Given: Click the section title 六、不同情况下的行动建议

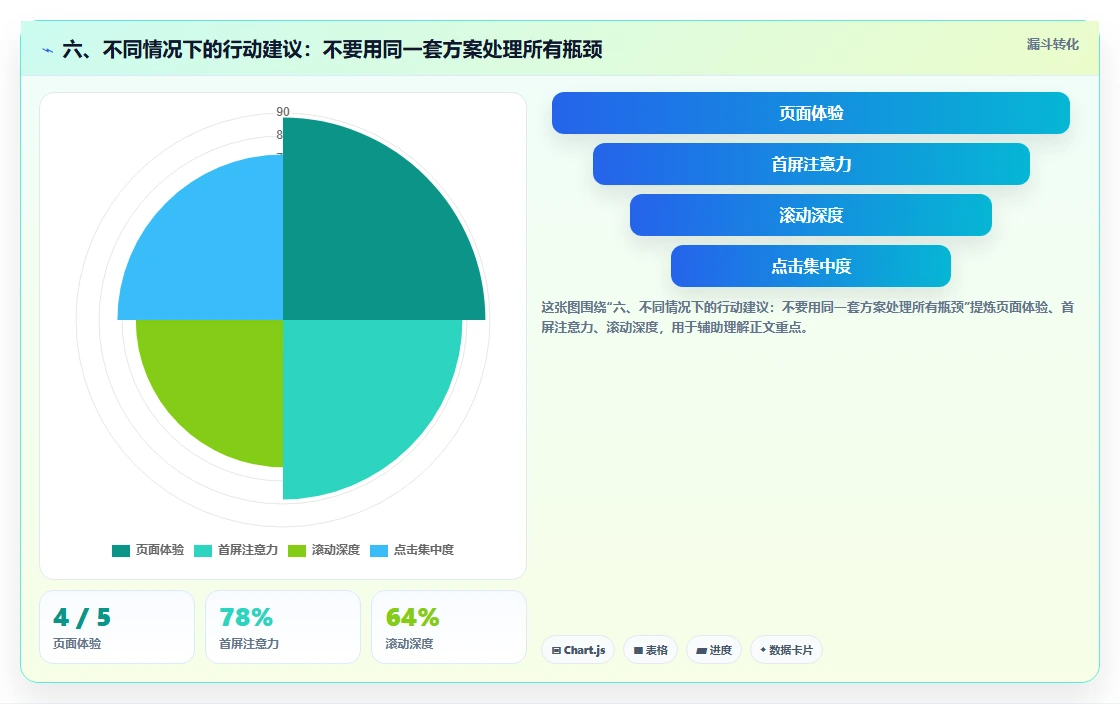Looking at the screenshot, I should click(x=332, y=49).
